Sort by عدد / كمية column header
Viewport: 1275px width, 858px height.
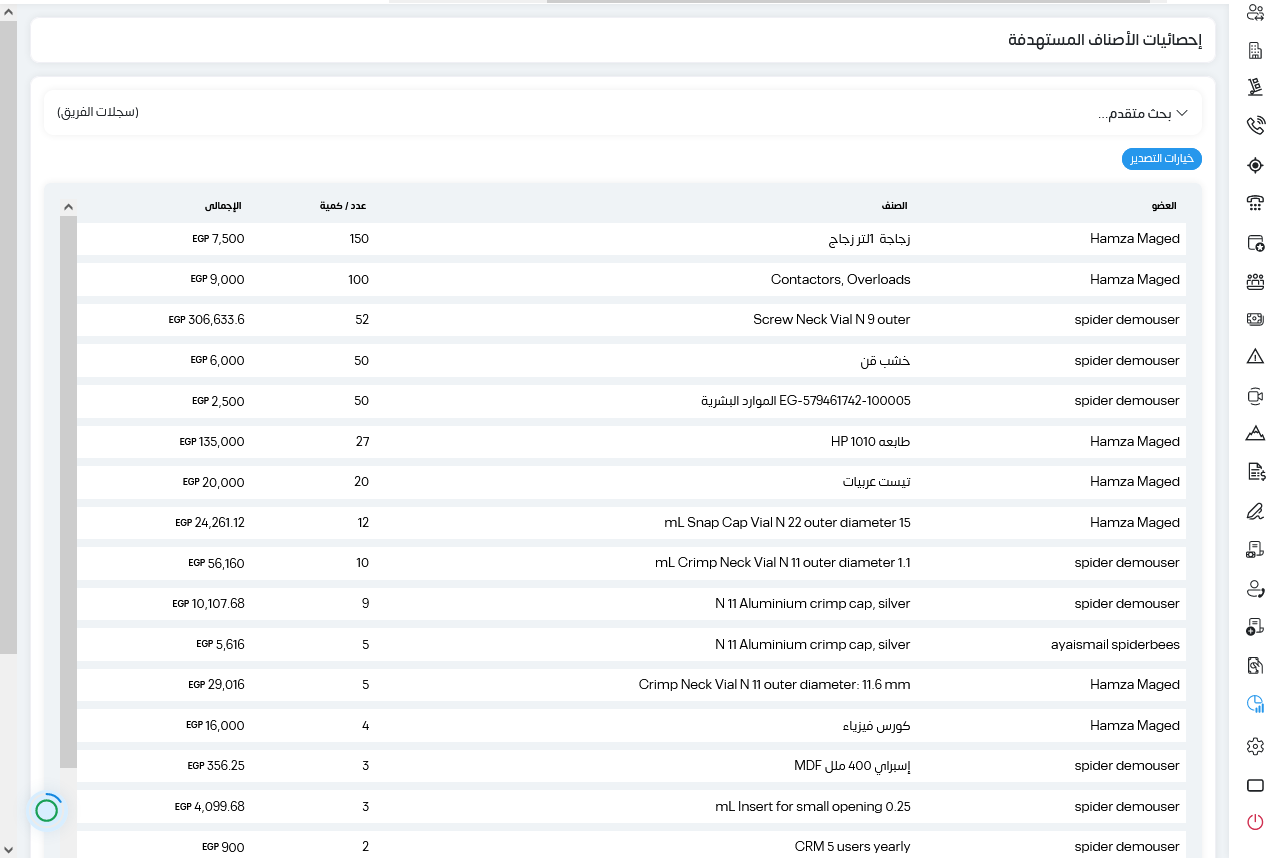343,206
